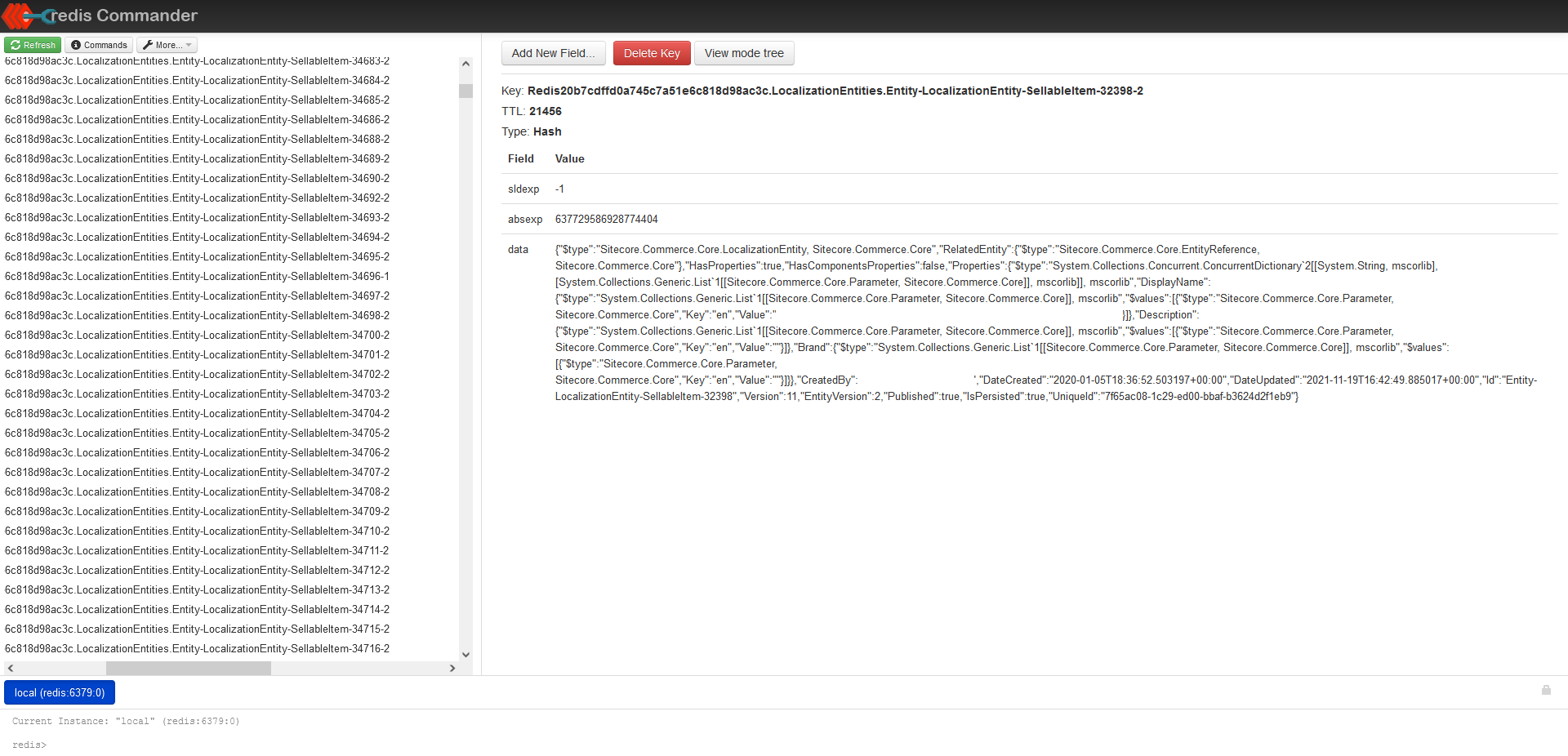Click the sldexp field name
The width and height of the screenshot is (1568, 756).
point(523,189)
